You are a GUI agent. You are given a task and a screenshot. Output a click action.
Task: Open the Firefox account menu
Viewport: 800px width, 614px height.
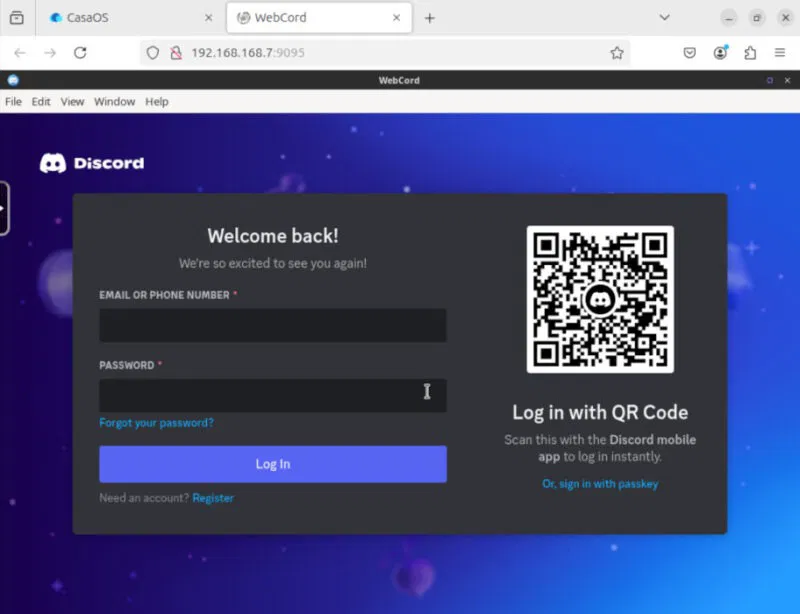[x=721, y=53]
